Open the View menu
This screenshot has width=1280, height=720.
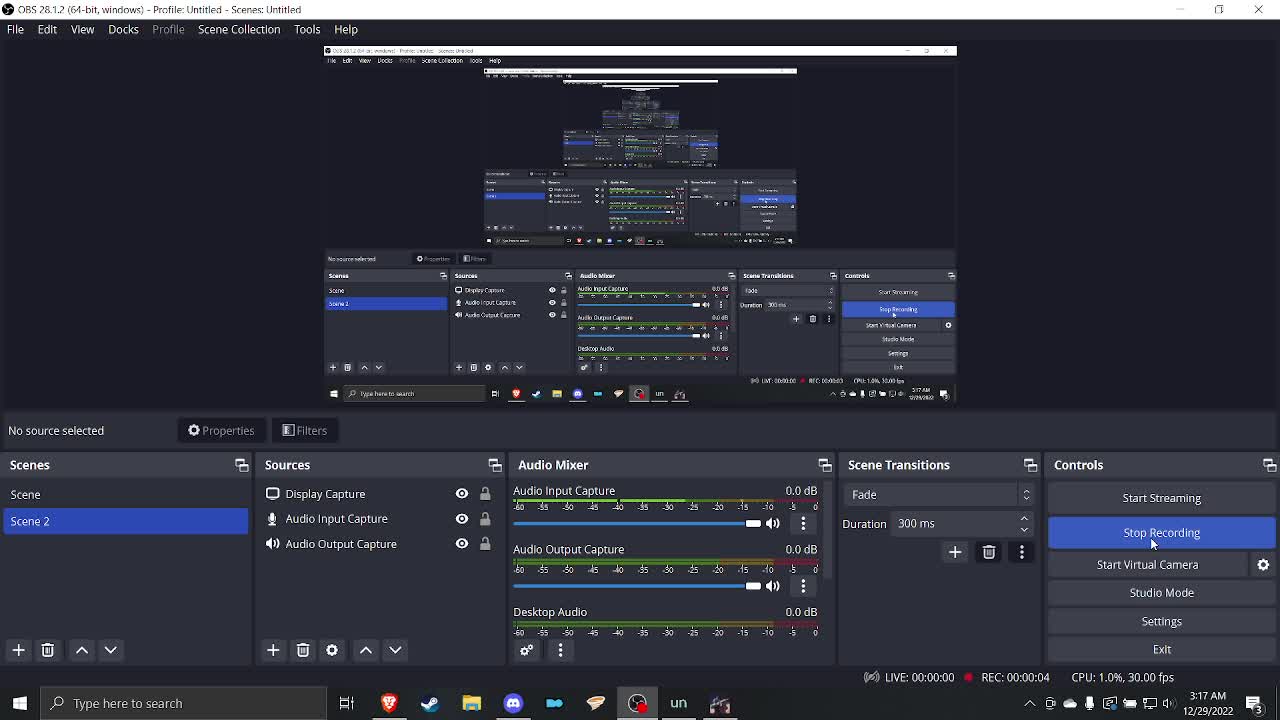pos(82,29)
